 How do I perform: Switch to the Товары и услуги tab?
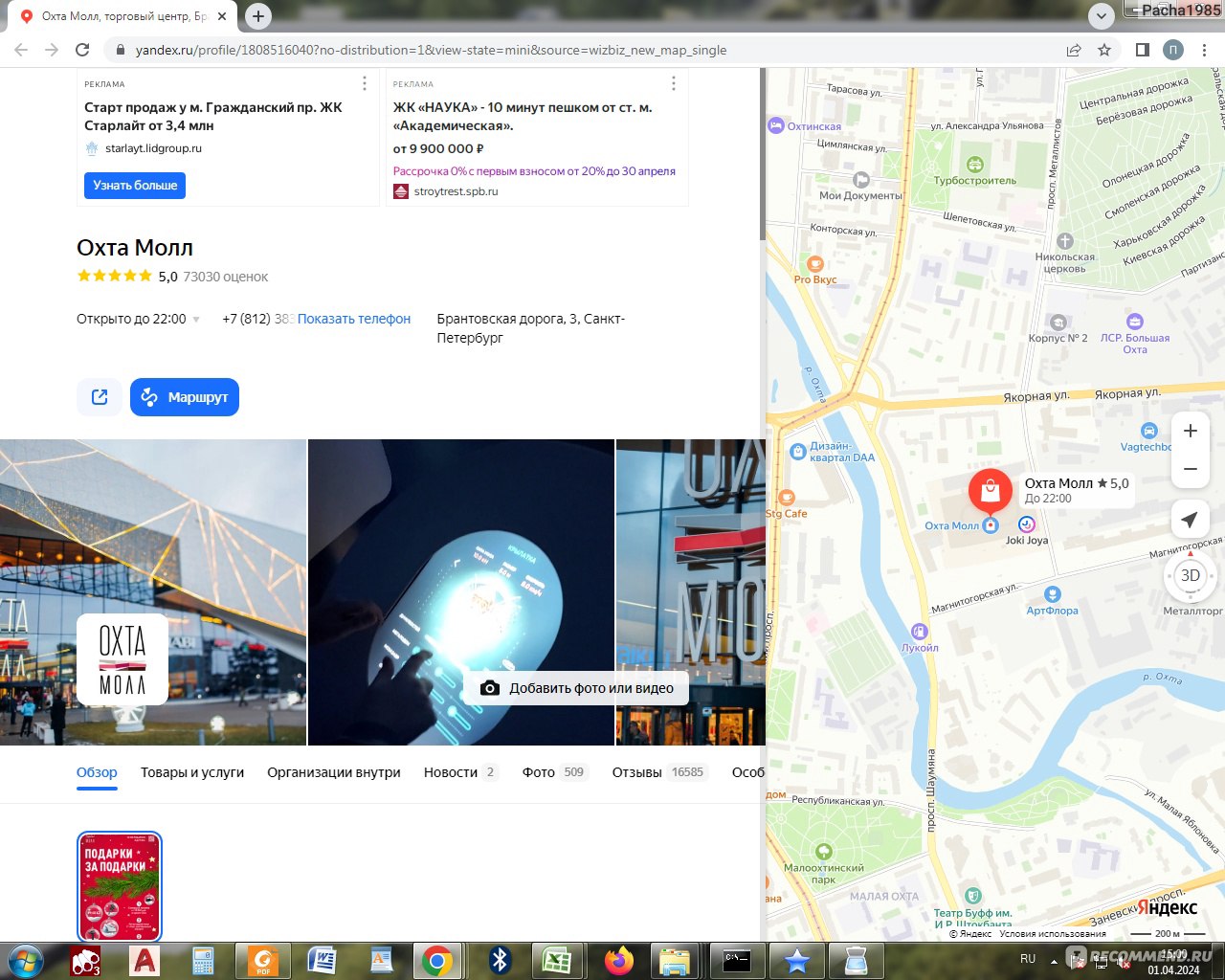pyautogui.click(x=192, y=772)
